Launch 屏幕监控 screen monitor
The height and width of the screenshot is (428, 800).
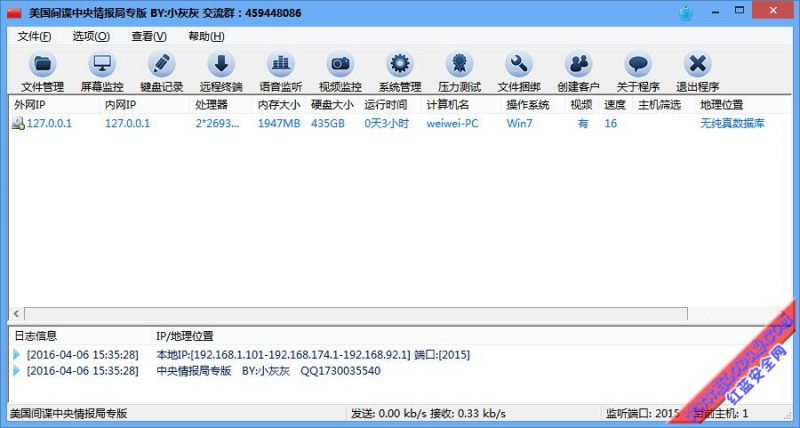tap(102, 72)
